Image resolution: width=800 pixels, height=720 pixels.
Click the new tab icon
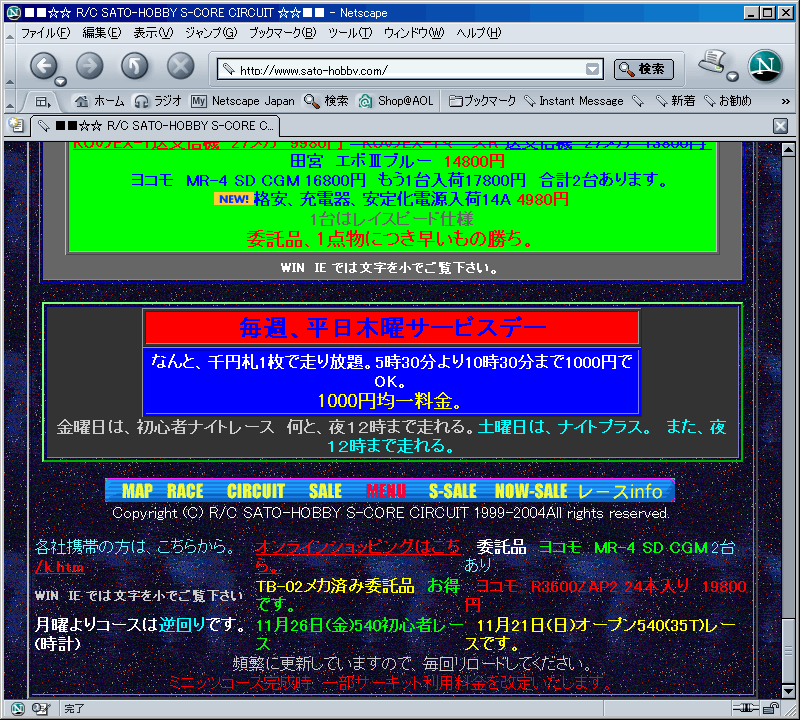pos(16,125)
